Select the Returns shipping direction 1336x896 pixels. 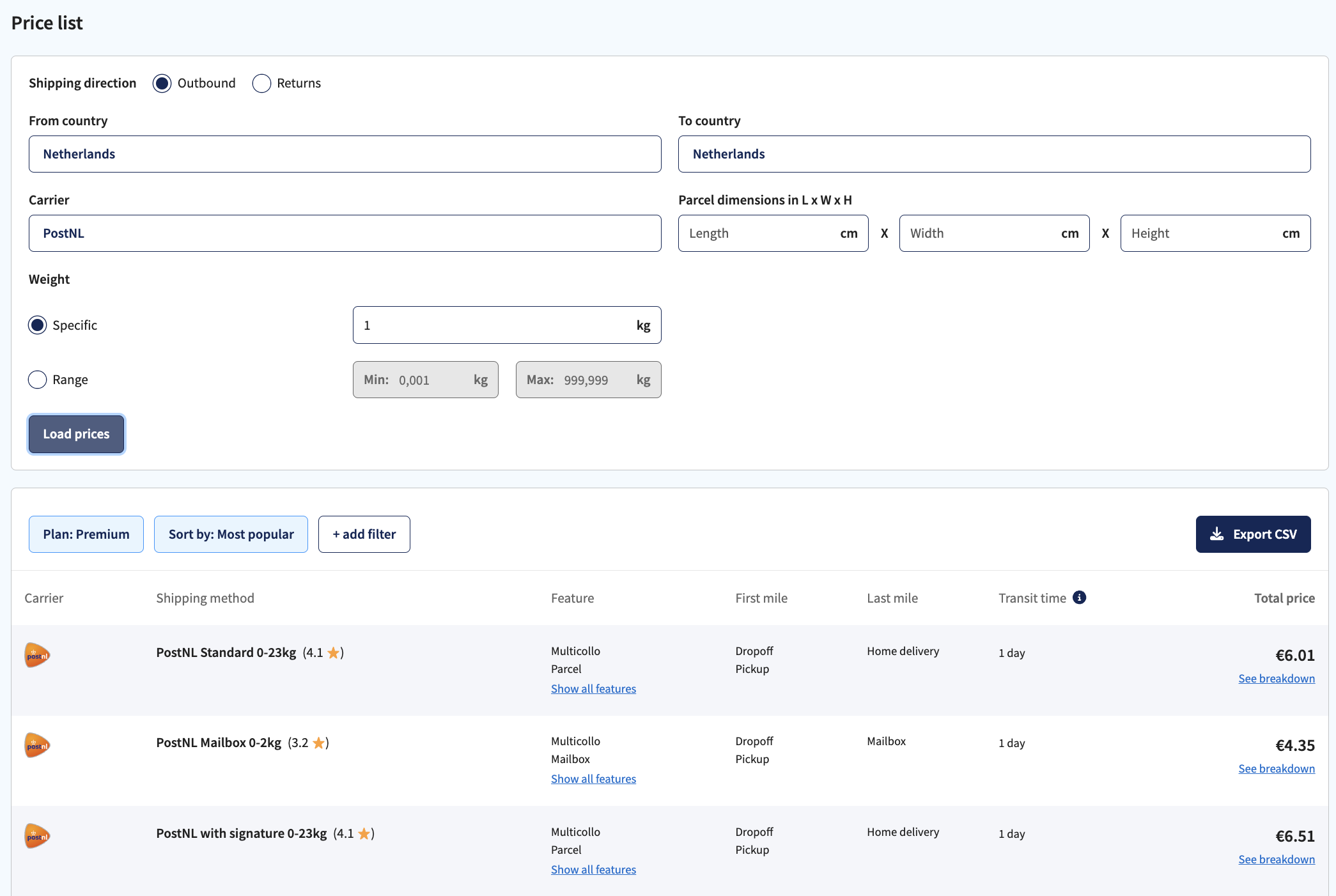click(261, 83)
